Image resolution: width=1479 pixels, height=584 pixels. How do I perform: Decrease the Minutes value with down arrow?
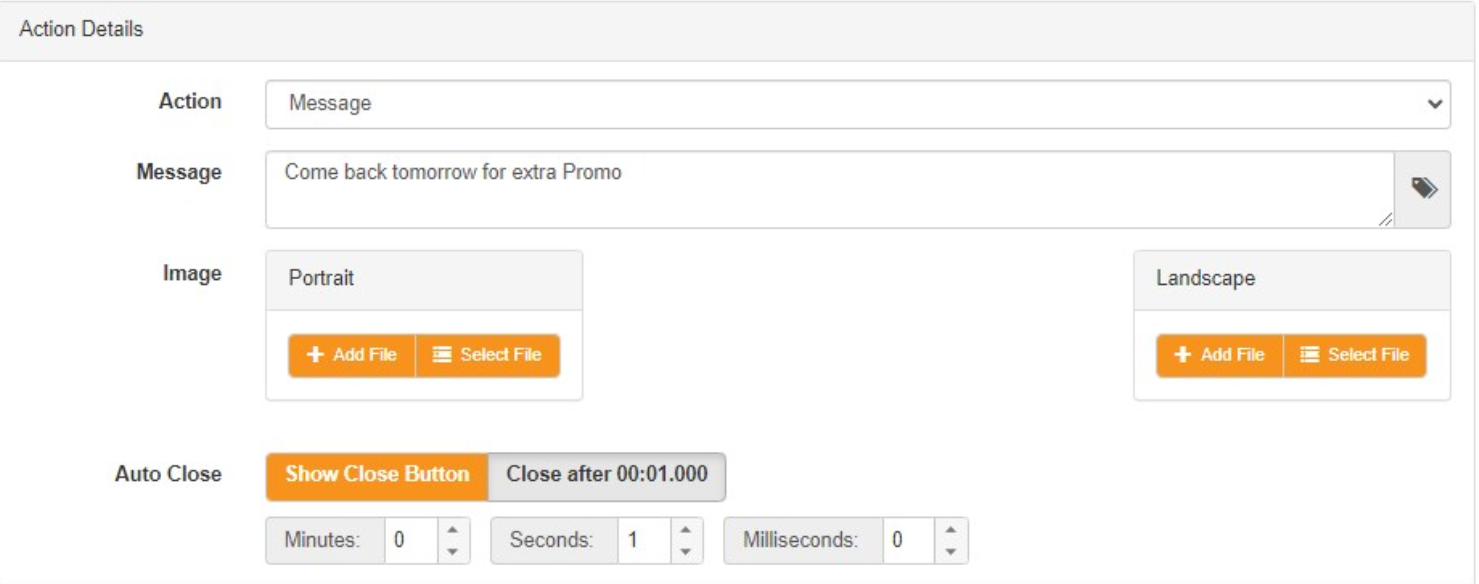(x=452, y=549)
